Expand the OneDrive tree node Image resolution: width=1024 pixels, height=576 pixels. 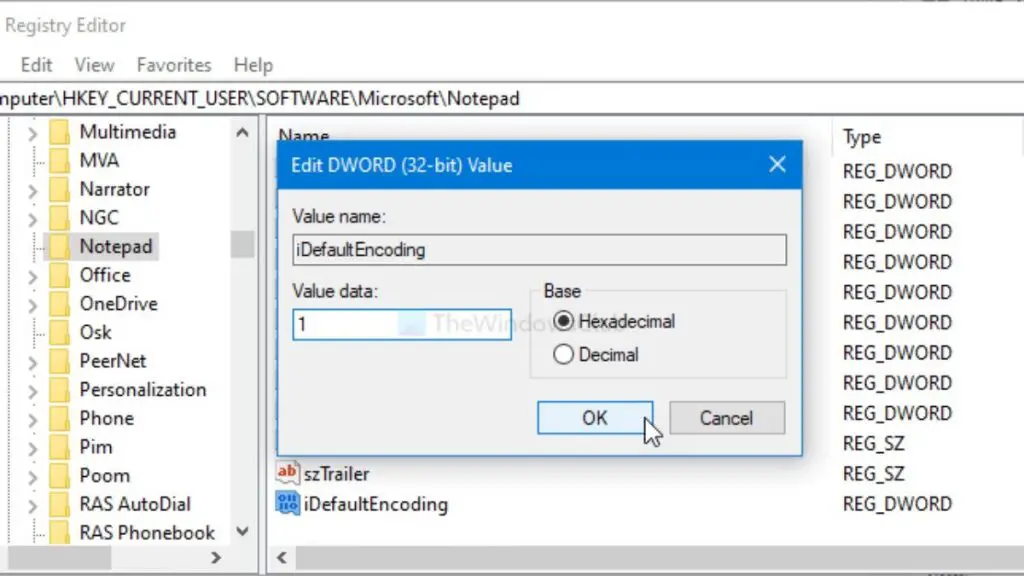(x=33, y=306)
